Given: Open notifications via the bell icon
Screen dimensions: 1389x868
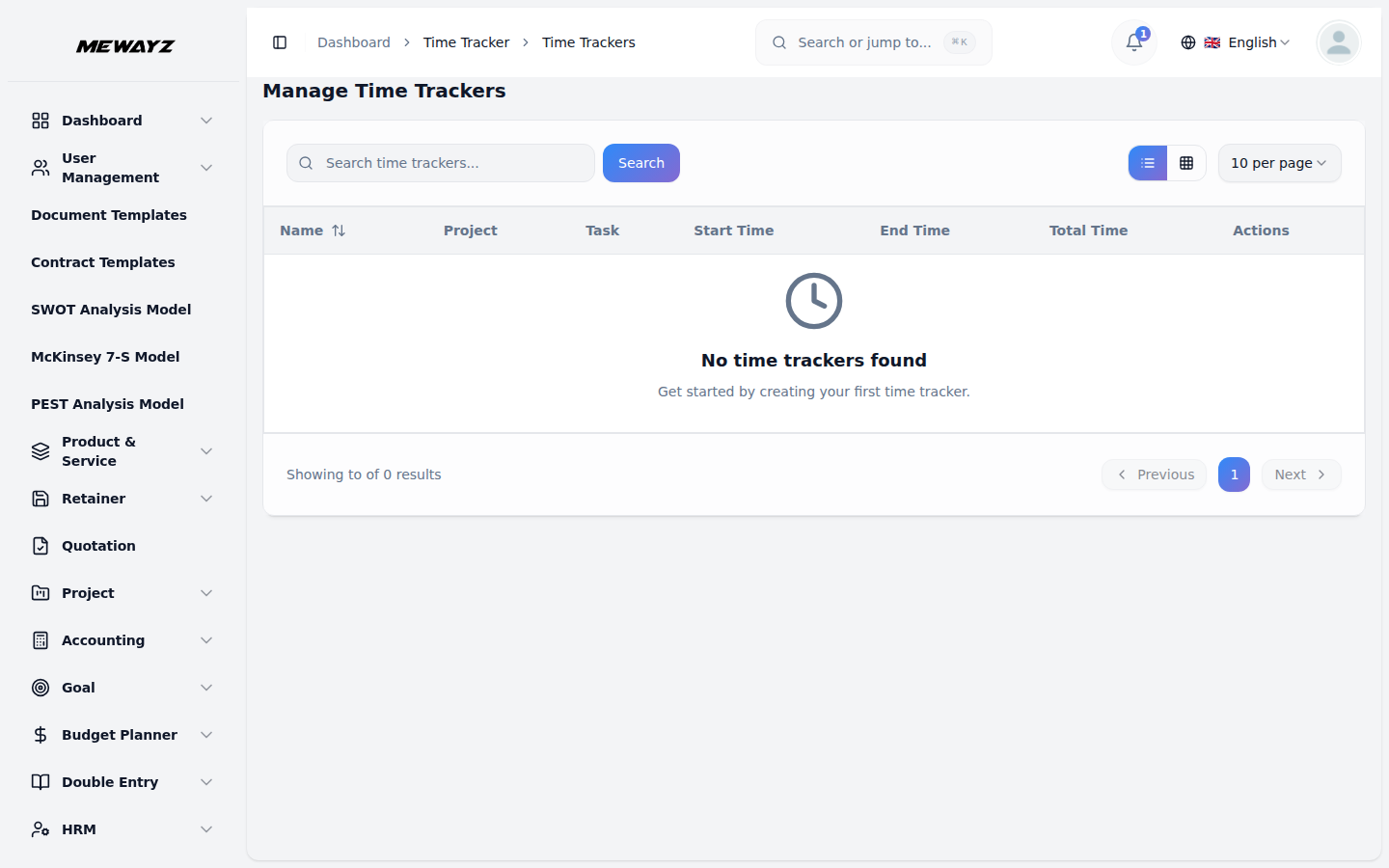Looking at the screenshot, I should (x=1133, y=42).
